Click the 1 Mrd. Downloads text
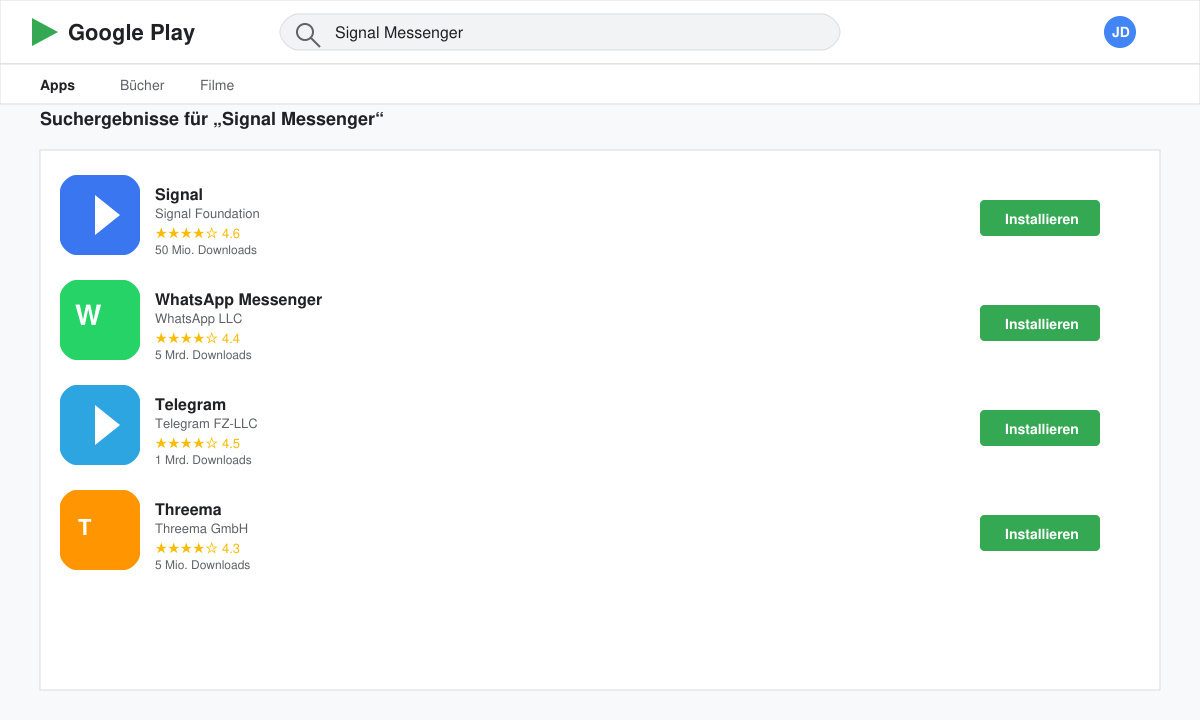 (203, 460)
